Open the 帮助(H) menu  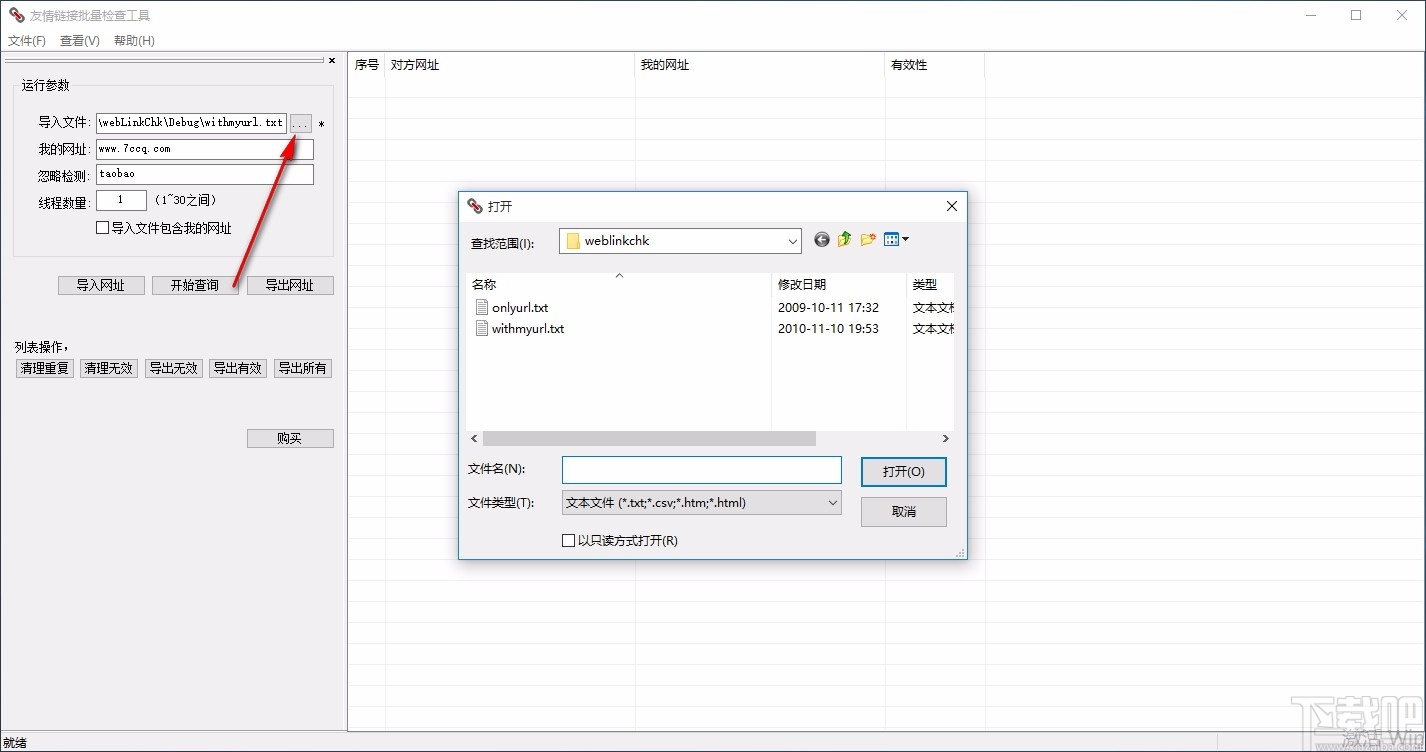point(134,40)
